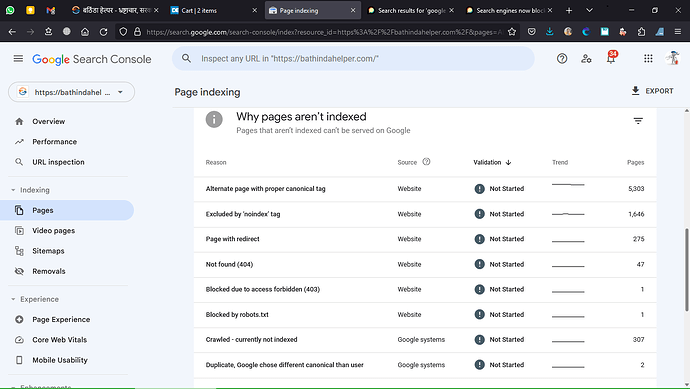Reload the page in browser toolbar
Image resolution: width=690 pixels, height=389 pixels.
103,32
